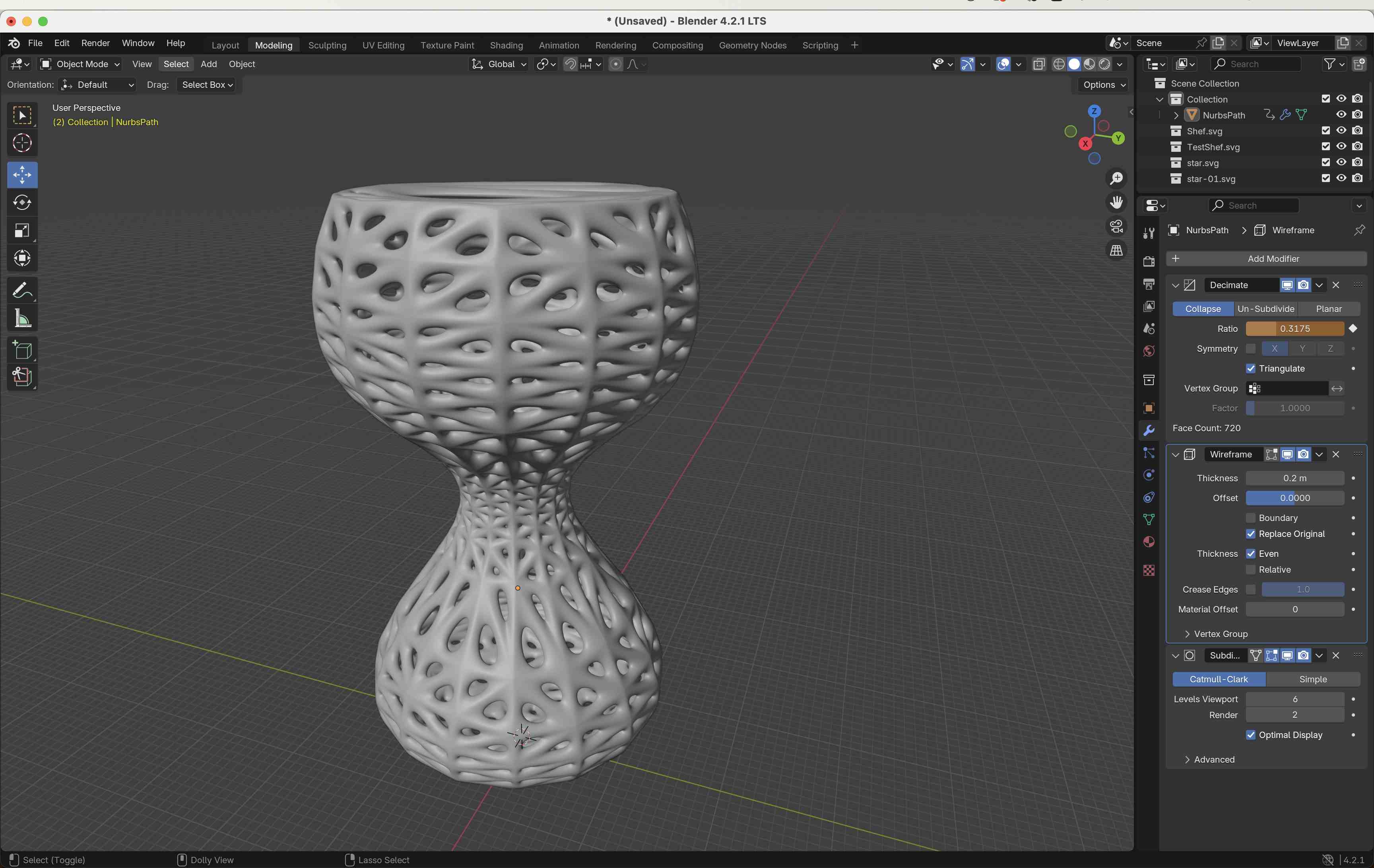
Task: Switch to the Shading workspace tab
Action: click(506, 45)
